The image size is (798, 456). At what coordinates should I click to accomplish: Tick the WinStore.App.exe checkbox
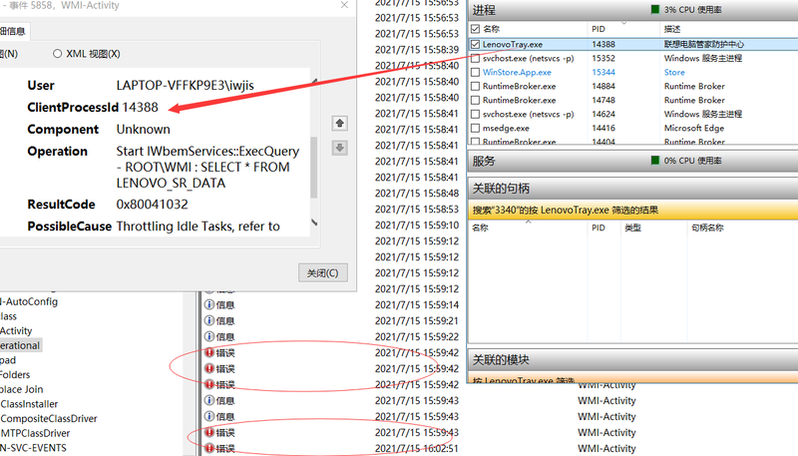click(476, 72)
